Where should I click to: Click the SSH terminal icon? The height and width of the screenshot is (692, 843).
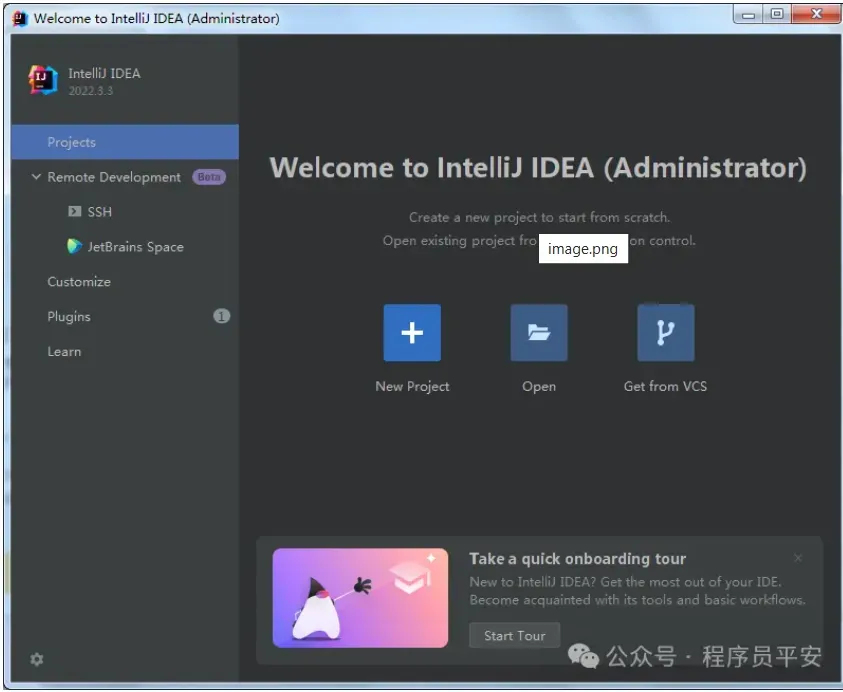point(74,211)
